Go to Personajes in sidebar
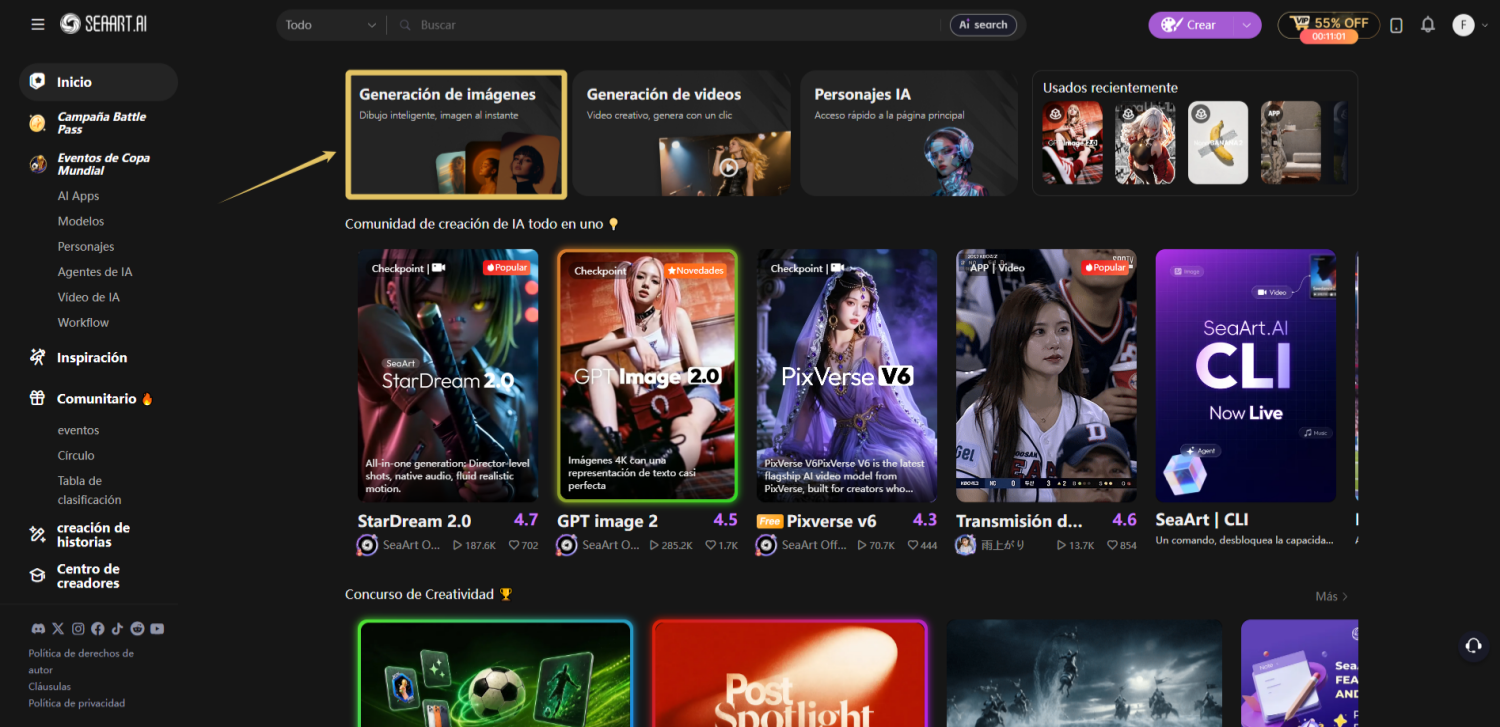Image resolution: width=1500 pixels, height=727 pixels. click(x=86, y=246)
